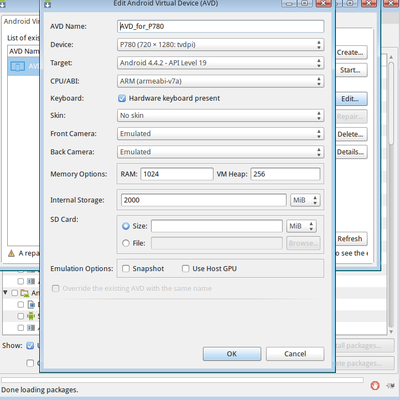Click the dialog title bar menu icon
The width and height of the screenshot is (400, 400).
(x=47, y=4)
